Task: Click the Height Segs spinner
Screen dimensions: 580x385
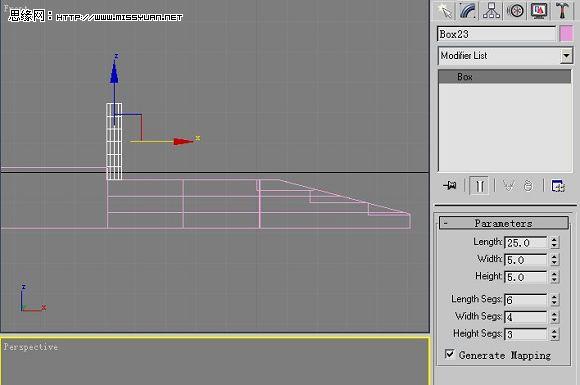Action: click(554, 334)
